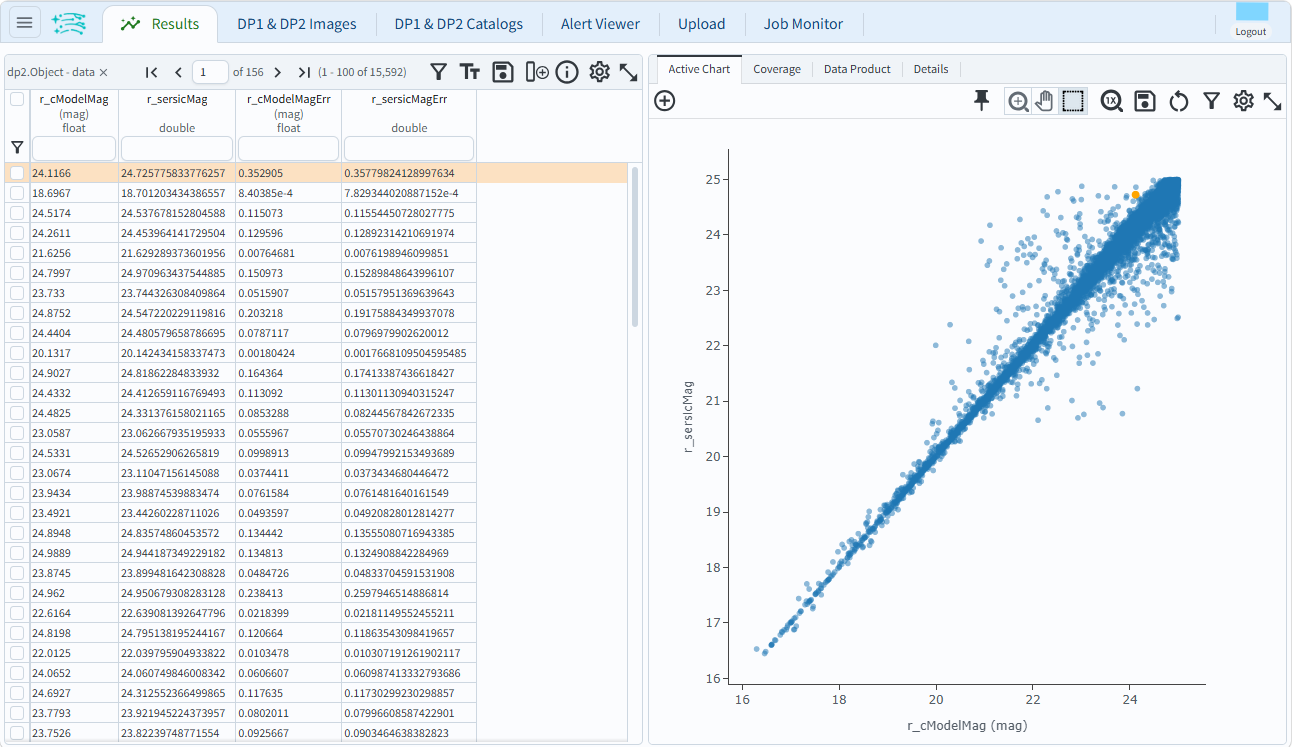Check the row with r_cModelMag 24.1166
This screenshot has height=747, width=1292.
tap(17, 173)
